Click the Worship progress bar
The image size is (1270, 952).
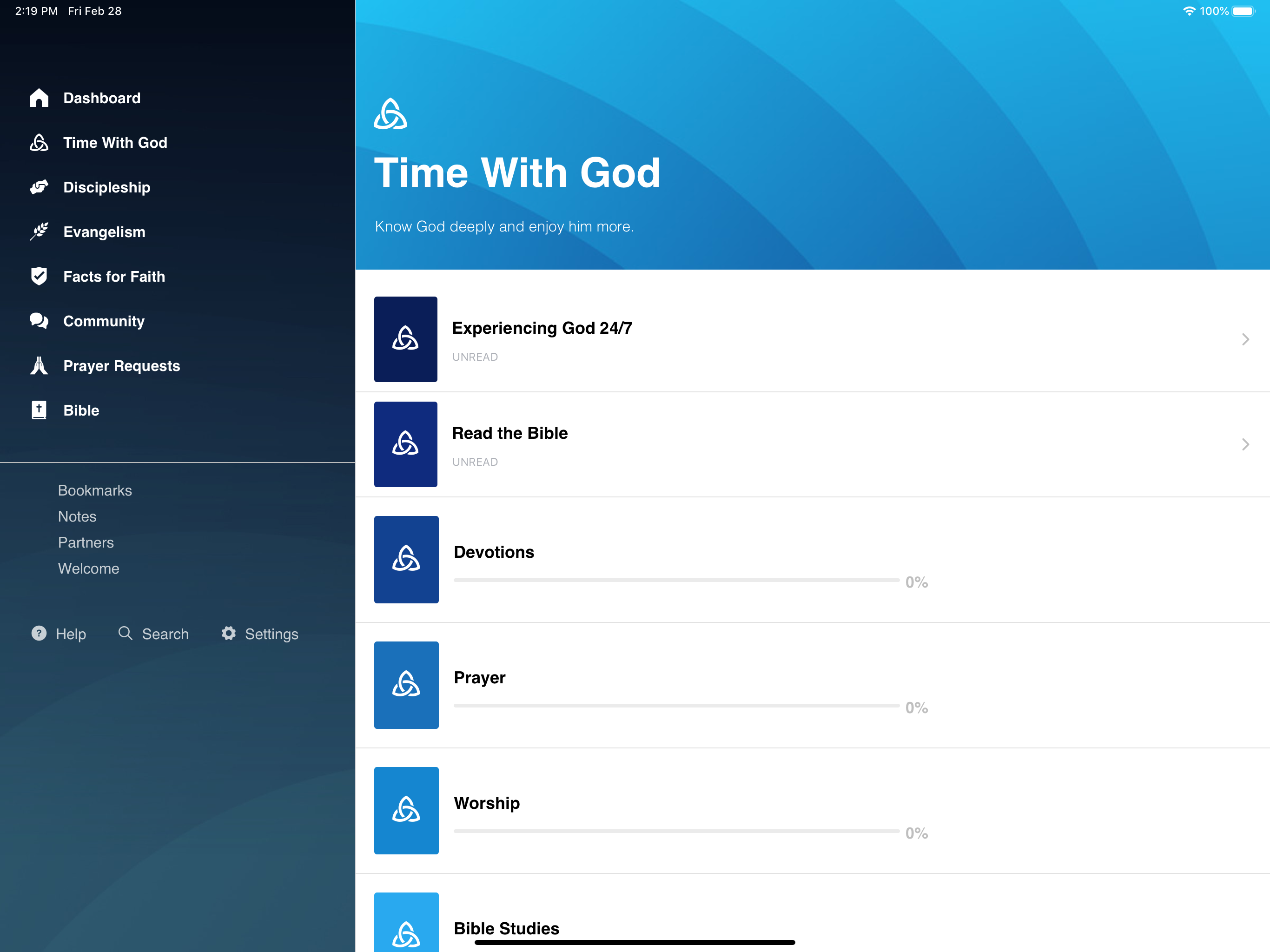pyautogui.click(x=676, y=831)
